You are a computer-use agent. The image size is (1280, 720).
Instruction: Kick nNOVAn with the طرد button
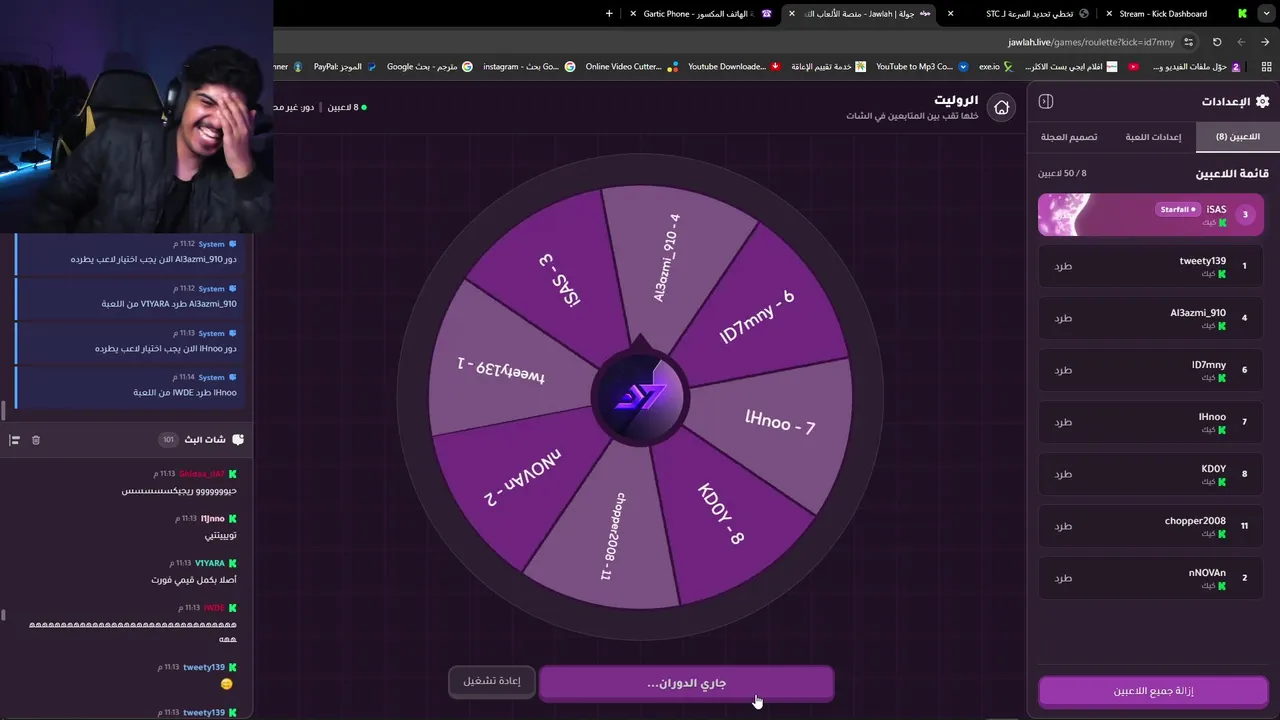[x=1063, y=578]
